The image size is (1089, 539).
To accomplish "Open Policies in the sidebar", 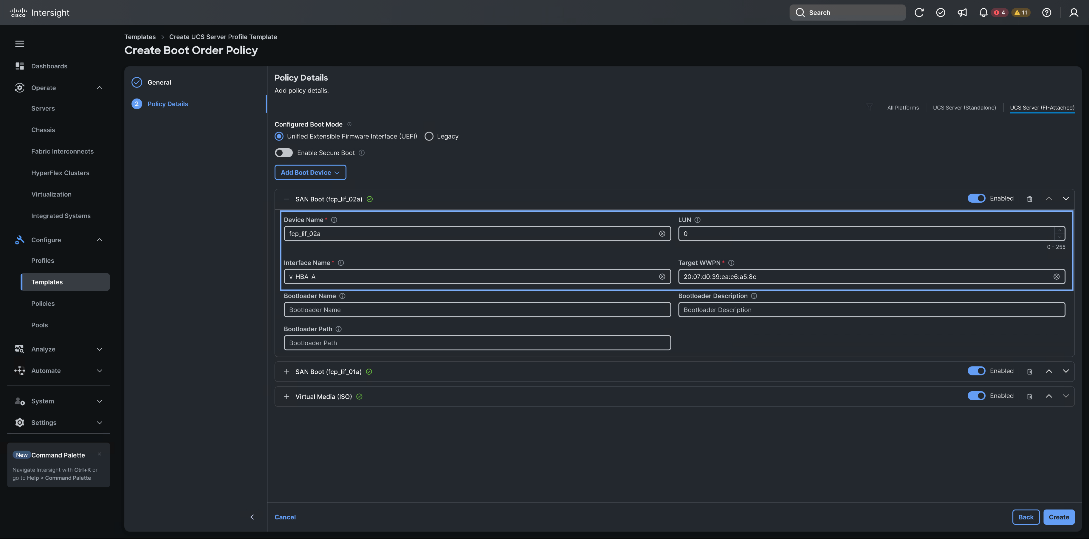I will point(43,304).
